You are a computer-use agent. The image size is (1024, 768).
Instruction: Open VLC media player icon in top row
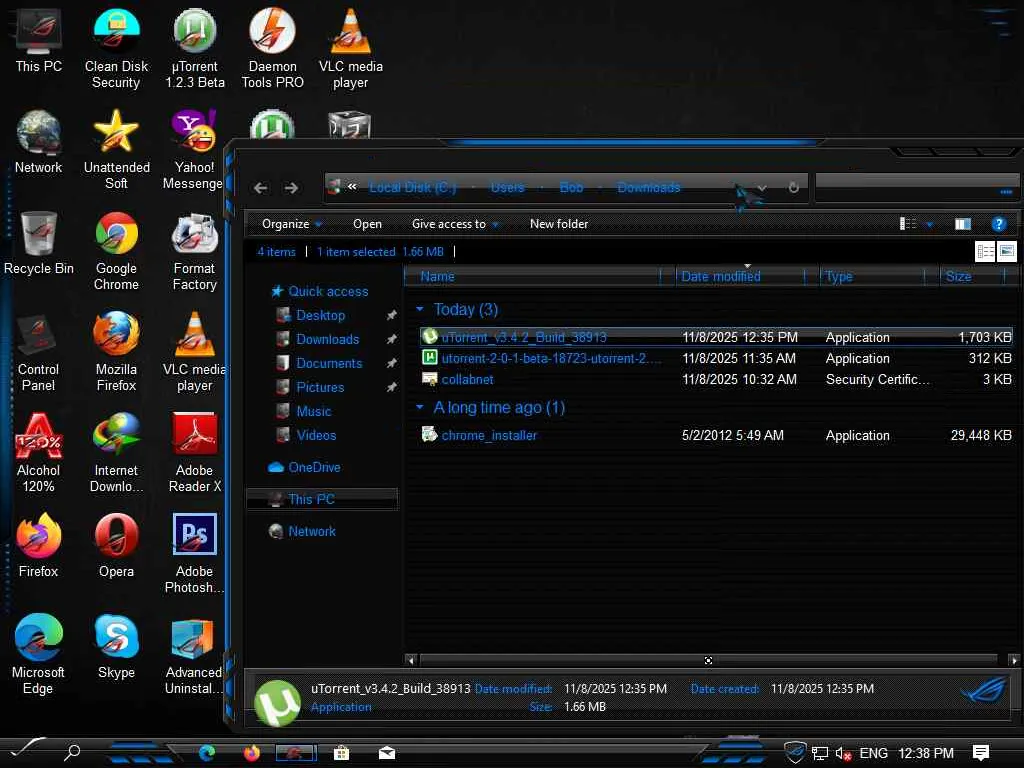pos(351,49)
